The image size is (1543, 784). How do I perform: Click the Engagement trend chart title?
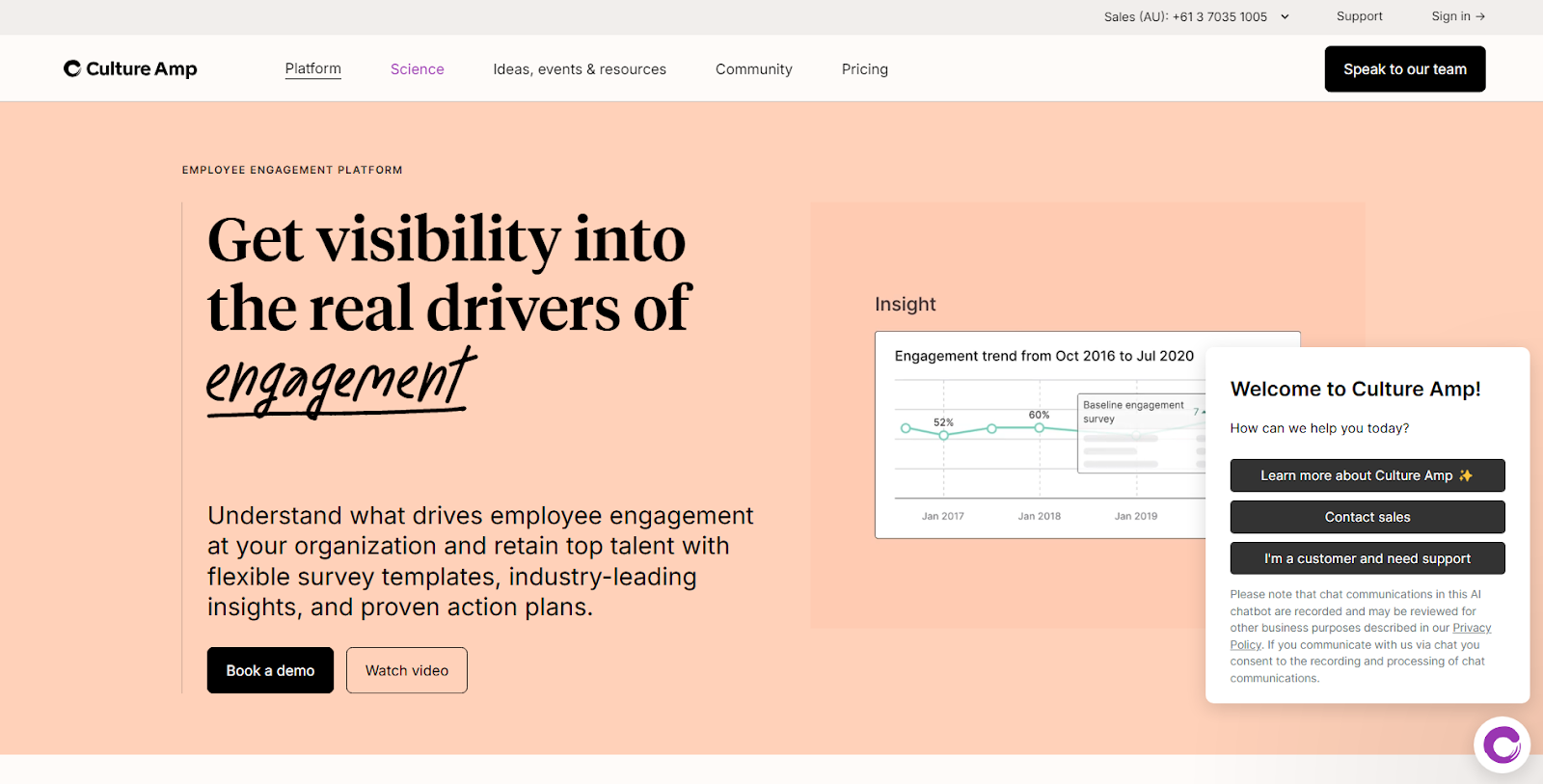[1044, 356]
